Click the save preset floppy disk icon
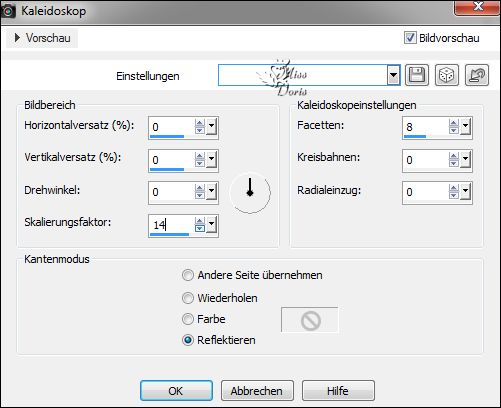This screenshot has width=501, height=408. pos(417,75)
